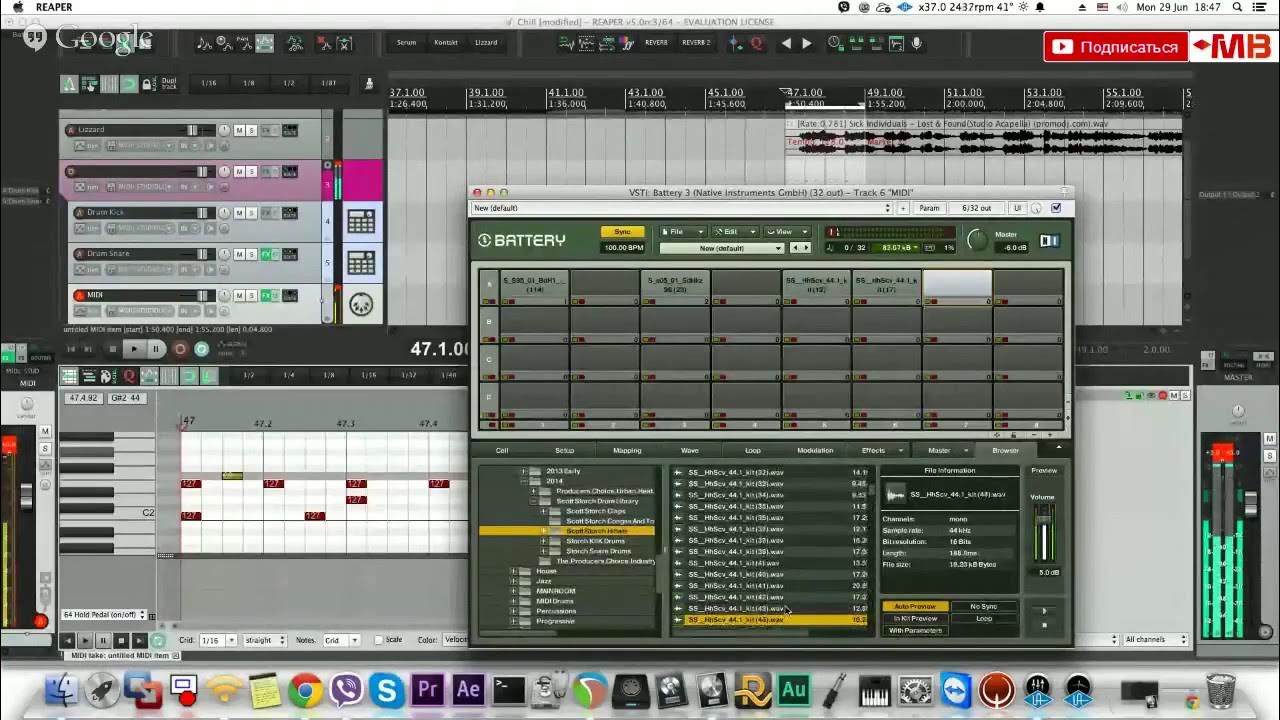Switch to the Wave tab in Battery
The height and width of the screenshot is (720, 1280).
pos(690,451)
